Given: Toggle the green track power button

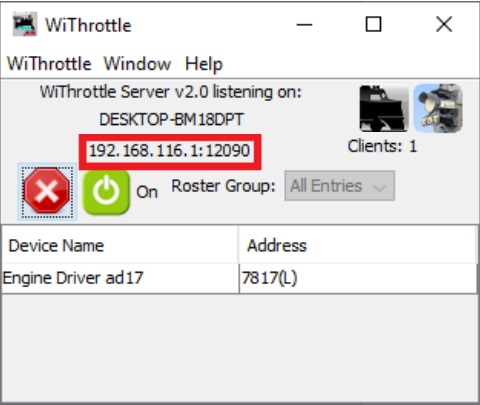Looking at the screenshot, I should (106, 192).
